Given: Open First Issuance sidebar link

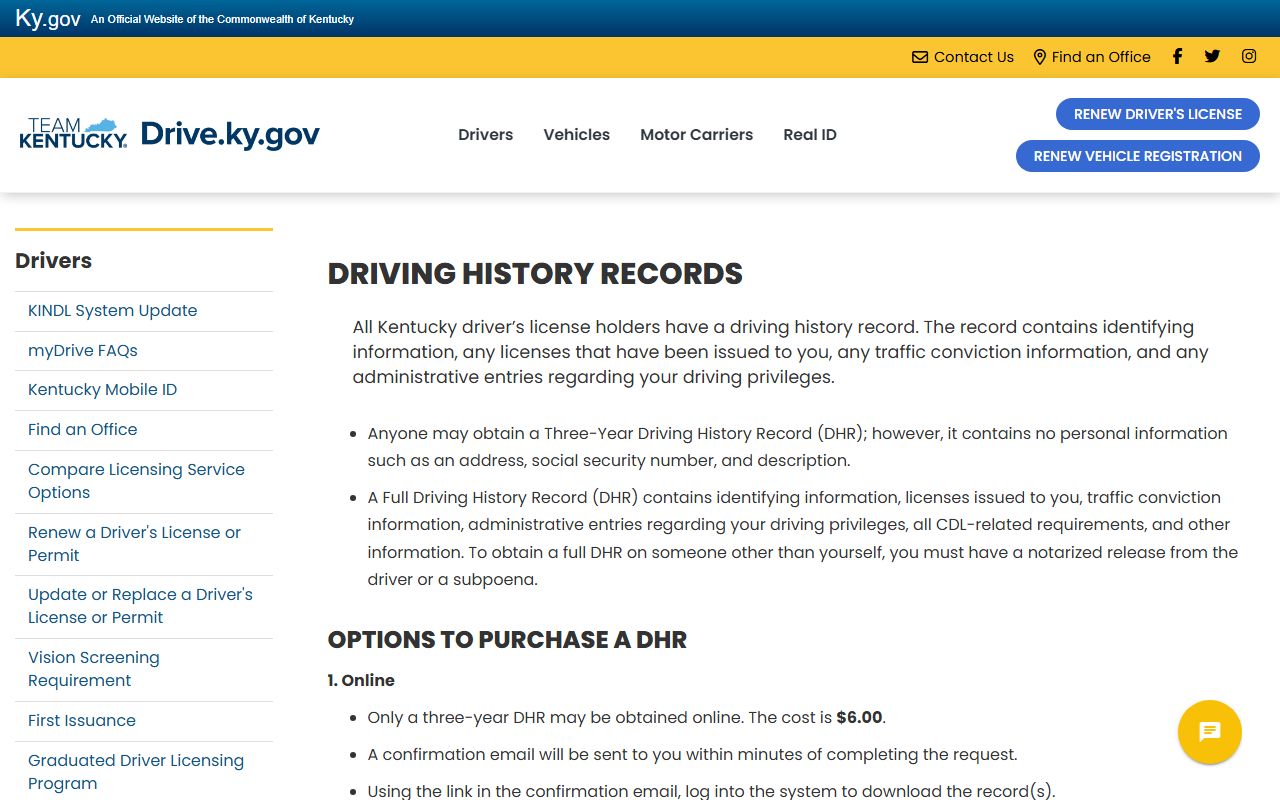Looking at the screenshot, I should tap(82, 721).
